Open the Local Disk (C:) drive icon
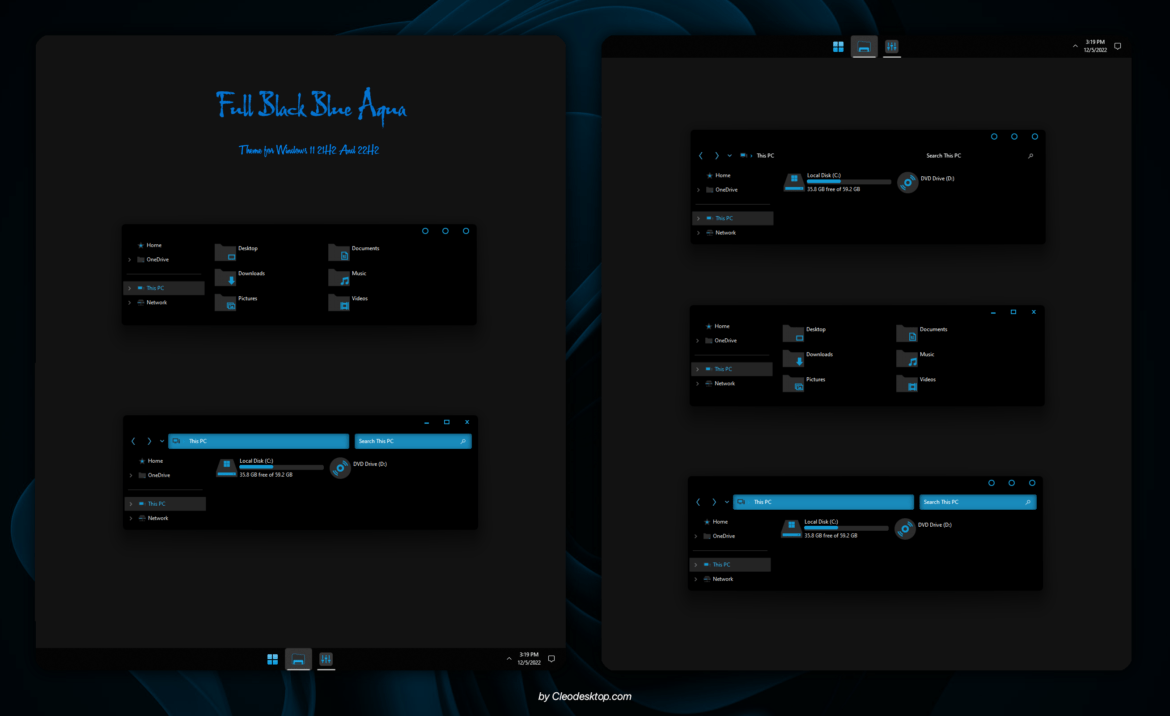Image resolution: width=1170 pixels, height=716 pixels. (x=226, y=467)
